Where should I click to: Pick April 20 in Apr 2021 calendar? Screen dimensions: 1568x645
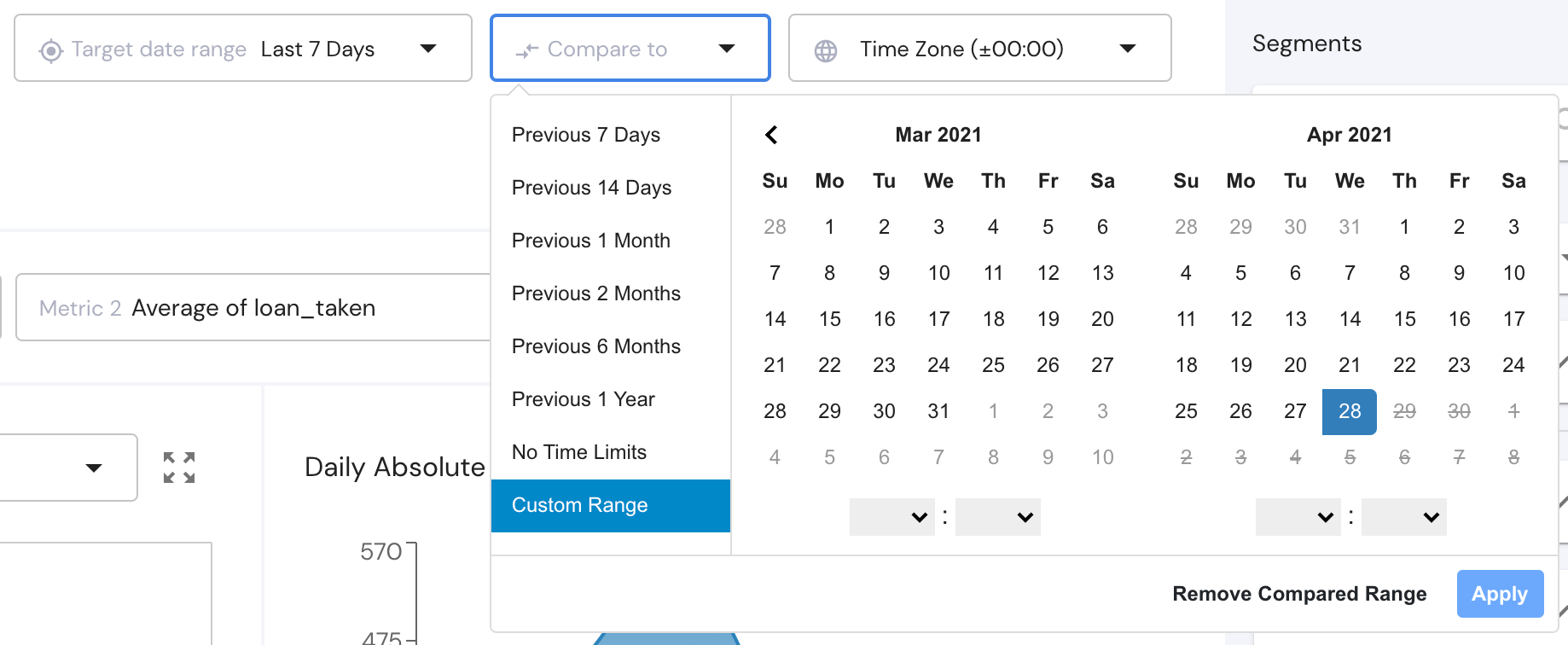[x=1295, y=365]
